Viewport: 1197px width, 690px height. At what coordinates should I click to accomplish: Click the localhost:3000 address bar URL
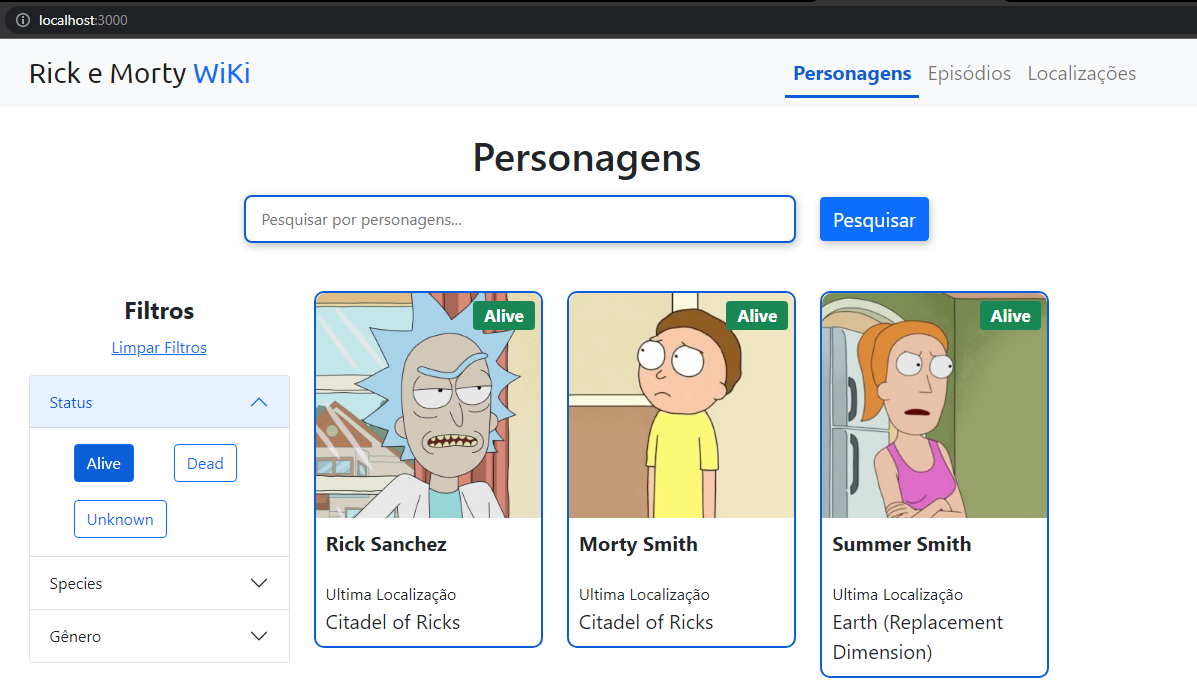[x=83, y=20]
